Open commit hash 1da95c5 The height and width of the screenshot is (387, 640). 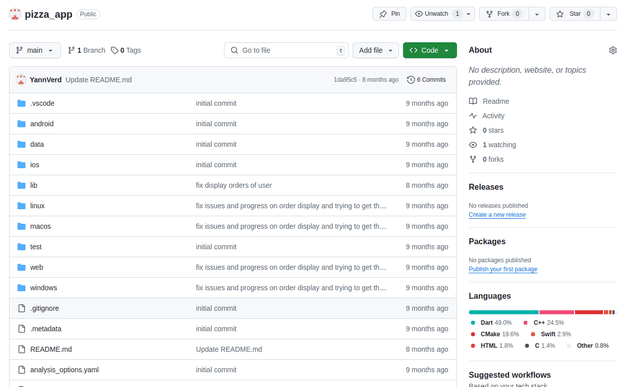(345, 80)
